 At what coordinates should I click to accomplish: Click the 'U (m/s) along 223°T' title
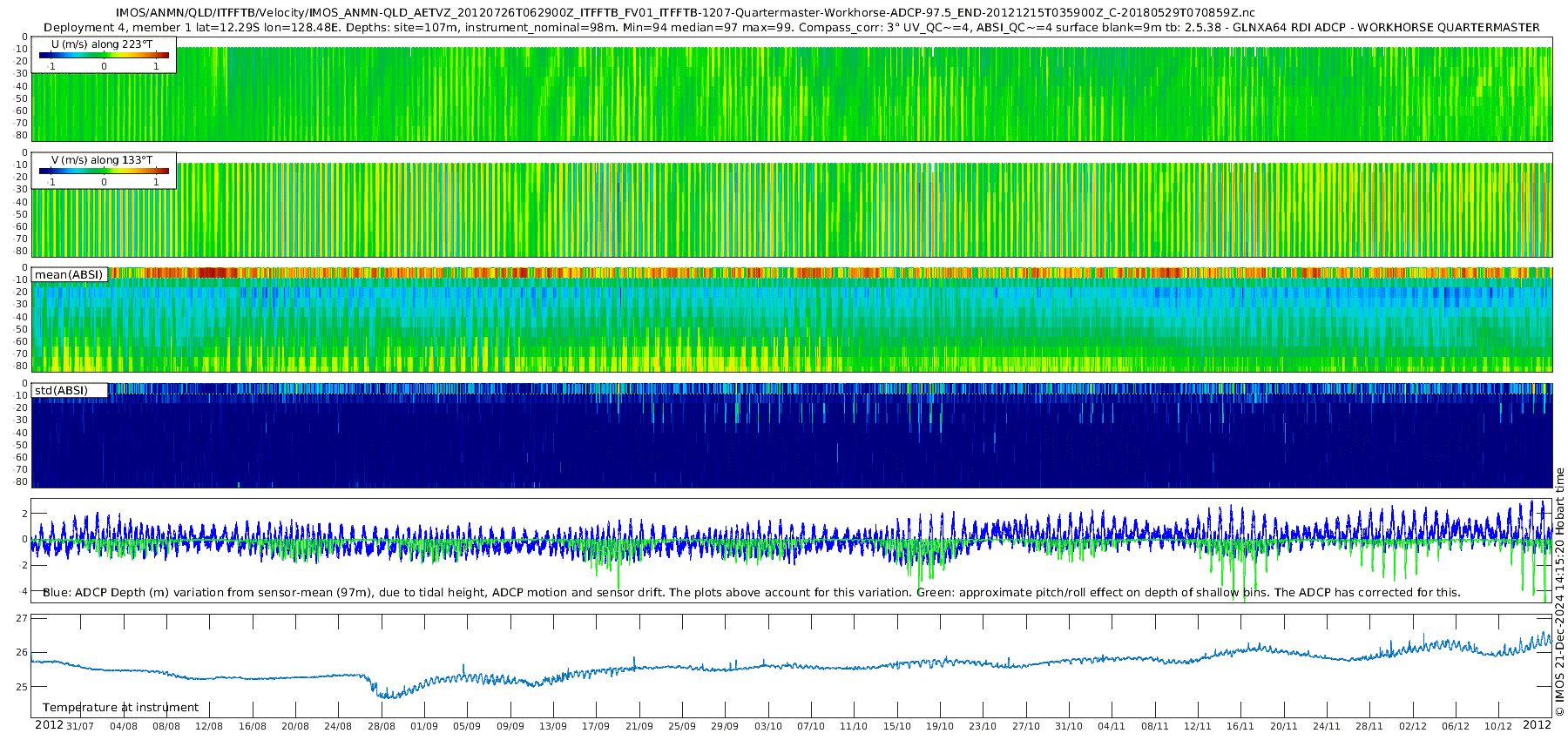(102, 44)
